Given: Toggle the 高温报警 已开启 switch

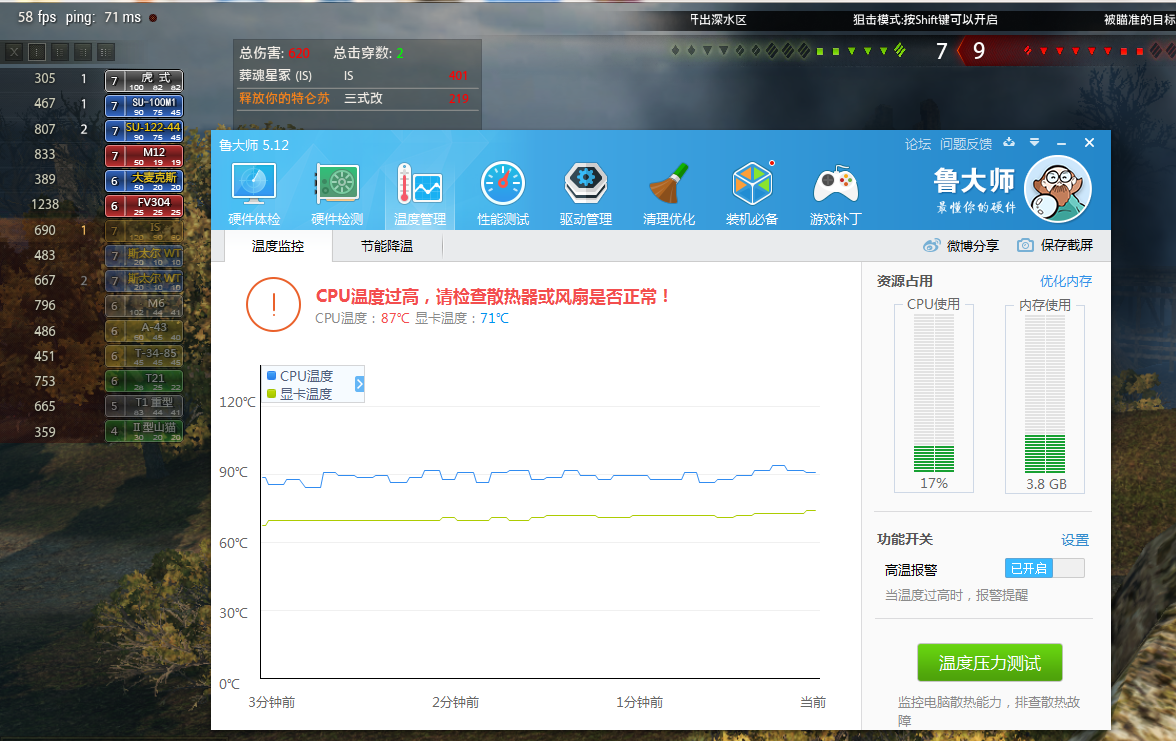Looking at the screenshot, I should [x=1045, y=568].
